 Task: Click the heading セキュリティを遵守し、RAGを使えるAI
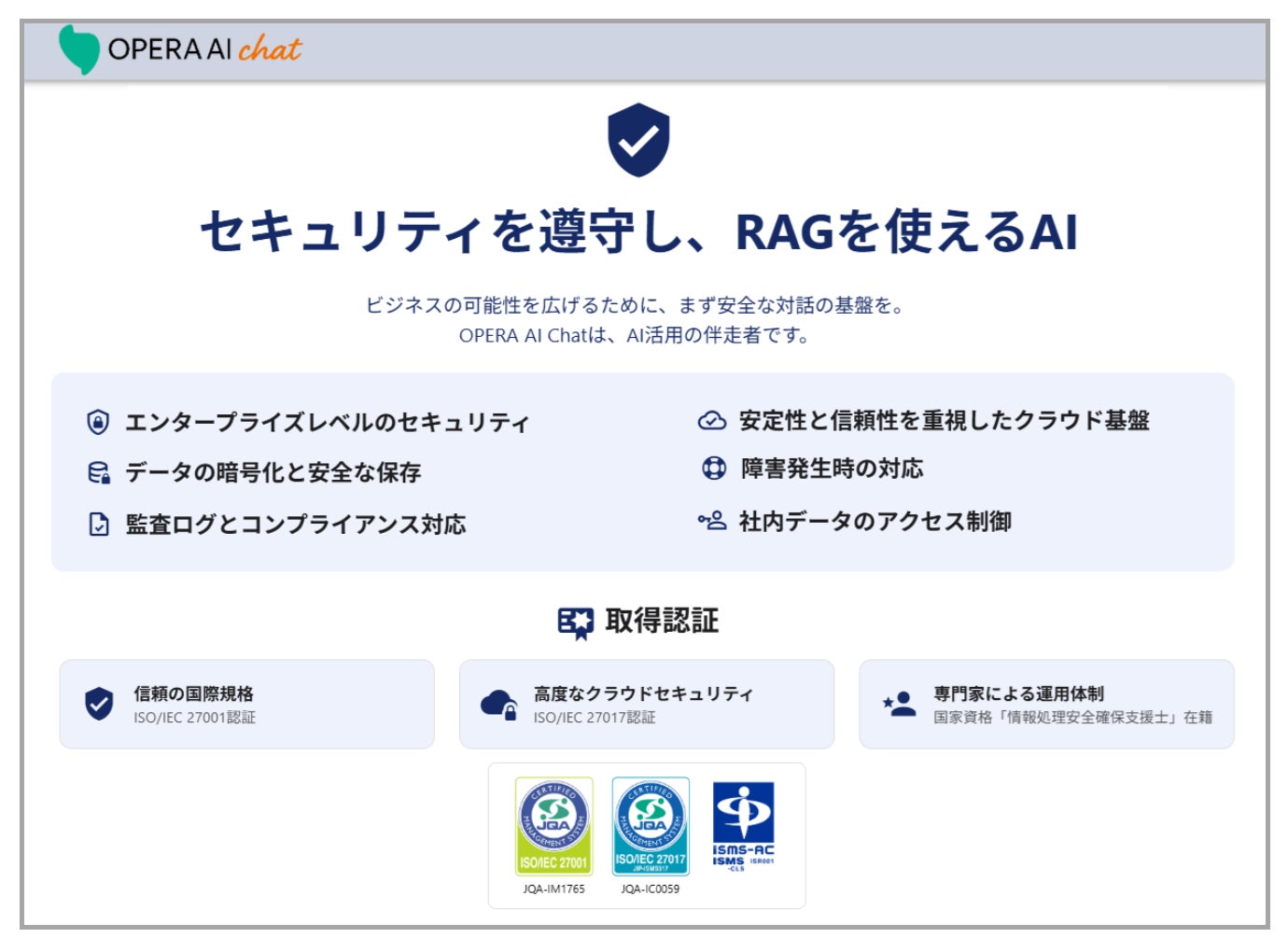639,231
